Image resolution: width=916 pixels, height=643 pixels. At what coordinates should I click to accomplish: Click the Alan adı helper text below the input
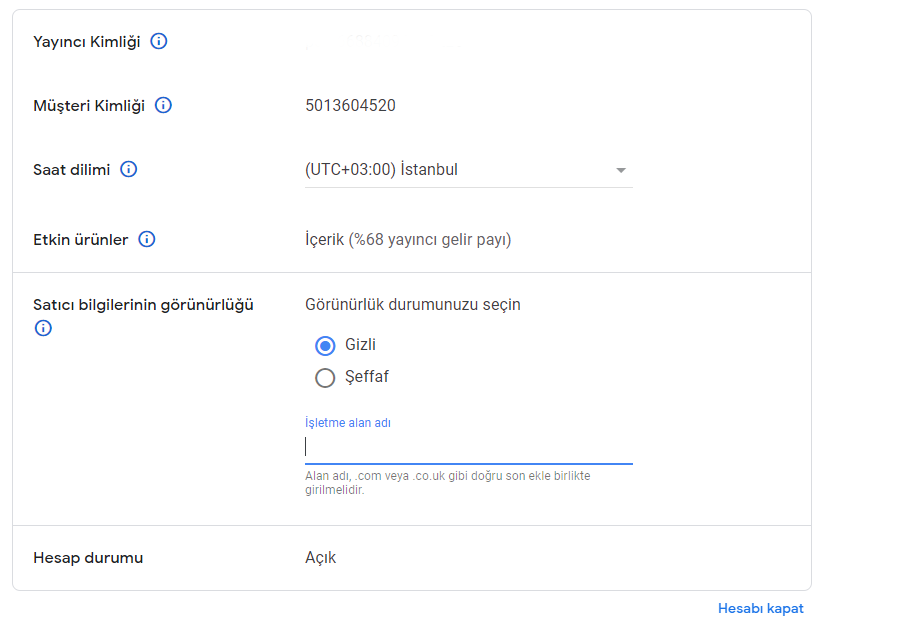coord(447,483)
